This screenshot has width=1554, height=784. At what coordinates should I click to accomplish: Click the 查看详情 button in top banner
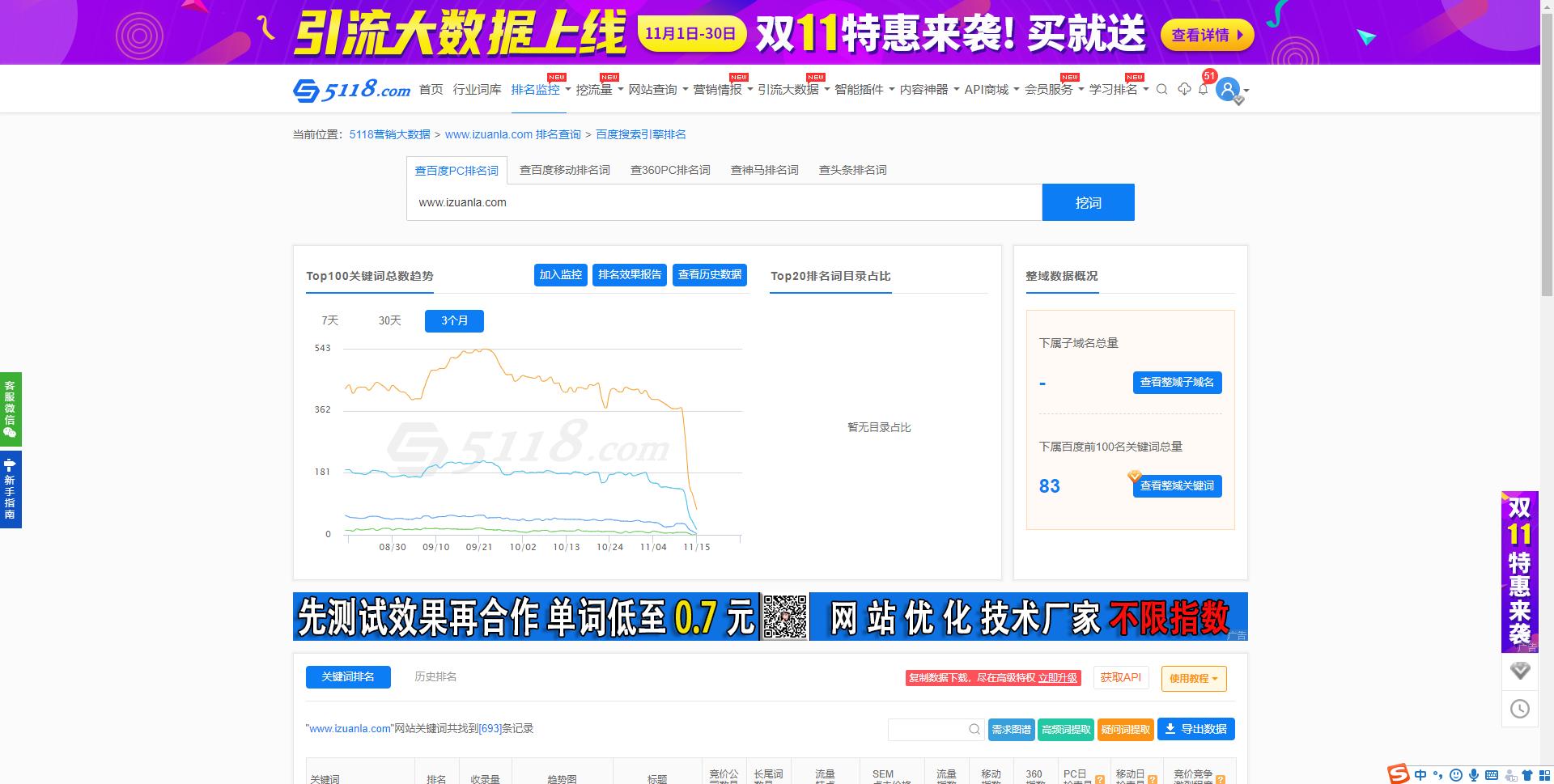[1207, 35]
